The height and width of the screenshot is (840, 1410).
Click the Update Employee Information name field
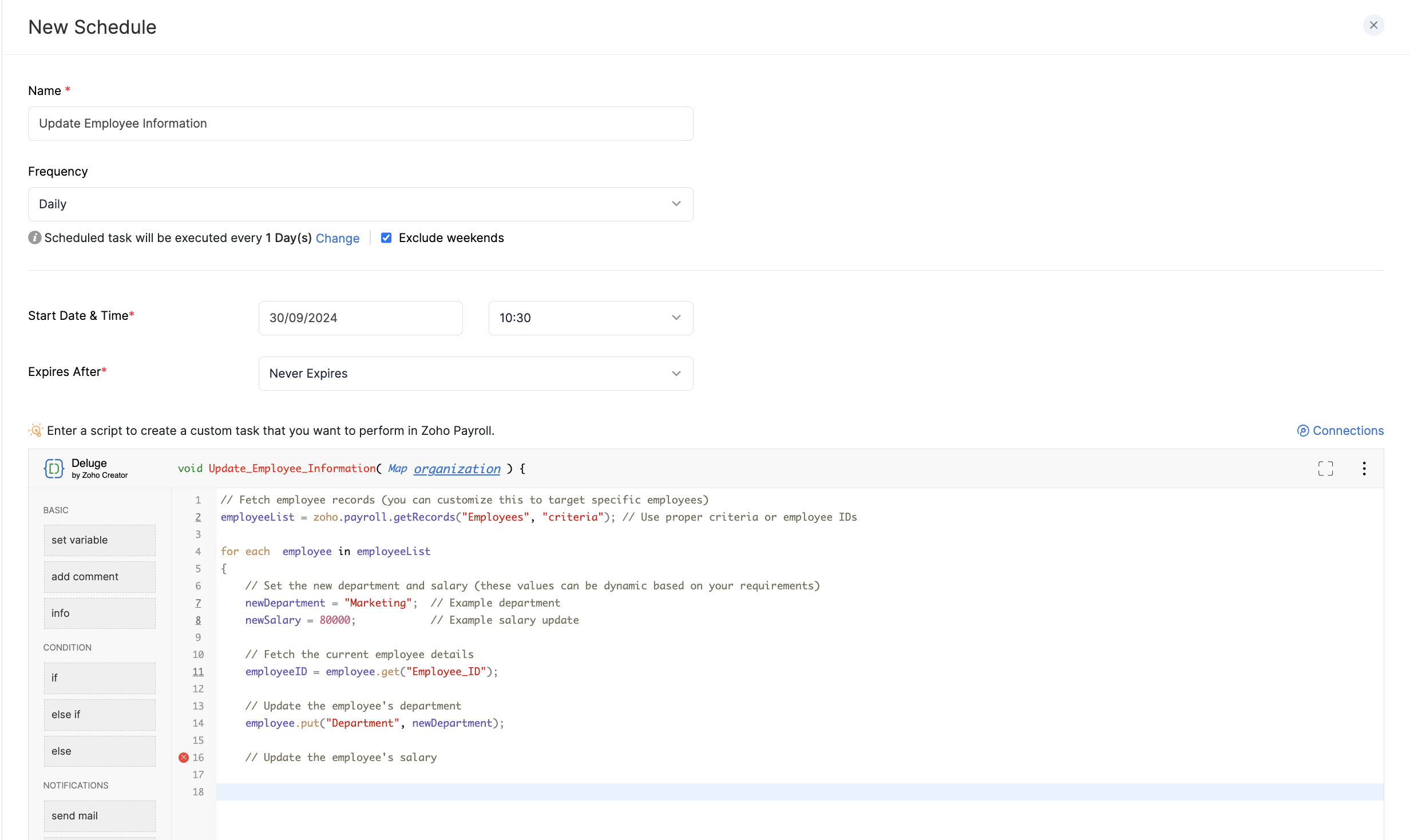point(360,123)
